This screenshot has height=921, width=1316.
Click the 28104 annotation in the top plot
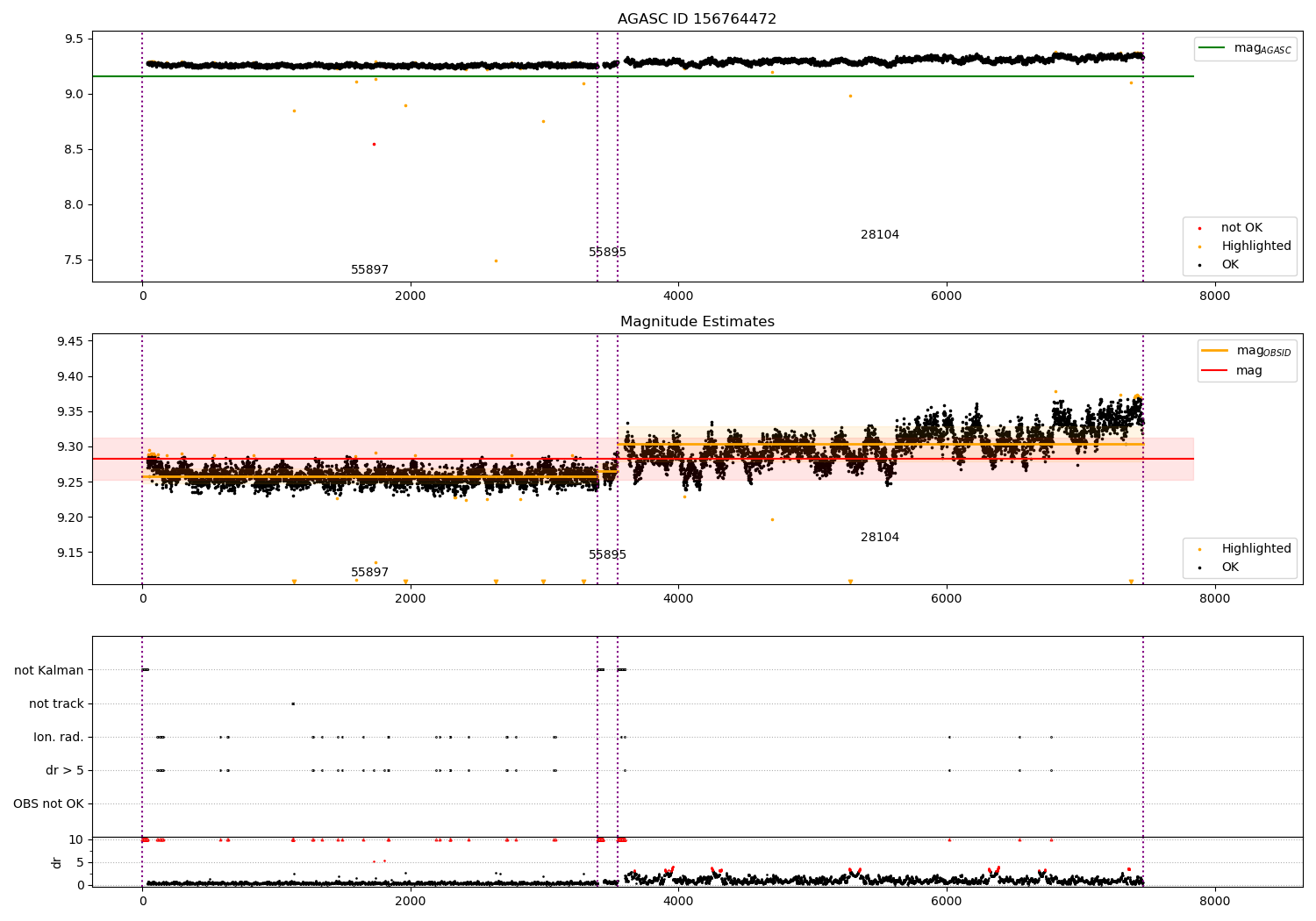pyautogui.click(x=879, y=235)
